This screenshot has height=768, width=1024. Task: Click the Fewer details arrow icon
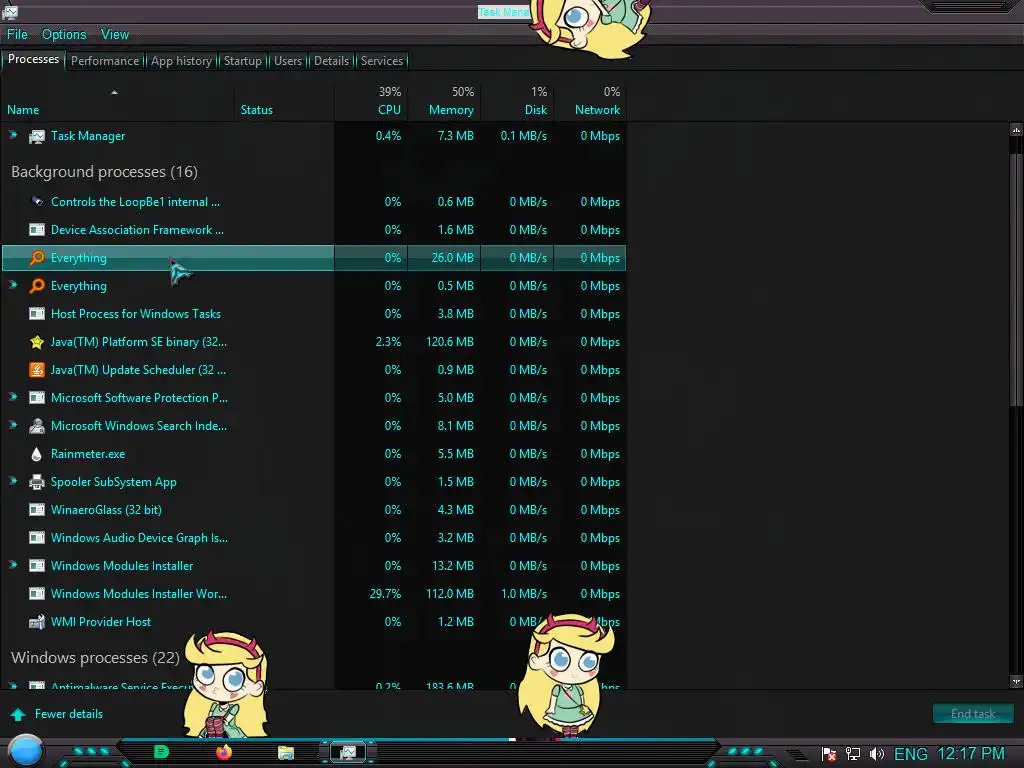pyautogui.click(x=18, y=714)
